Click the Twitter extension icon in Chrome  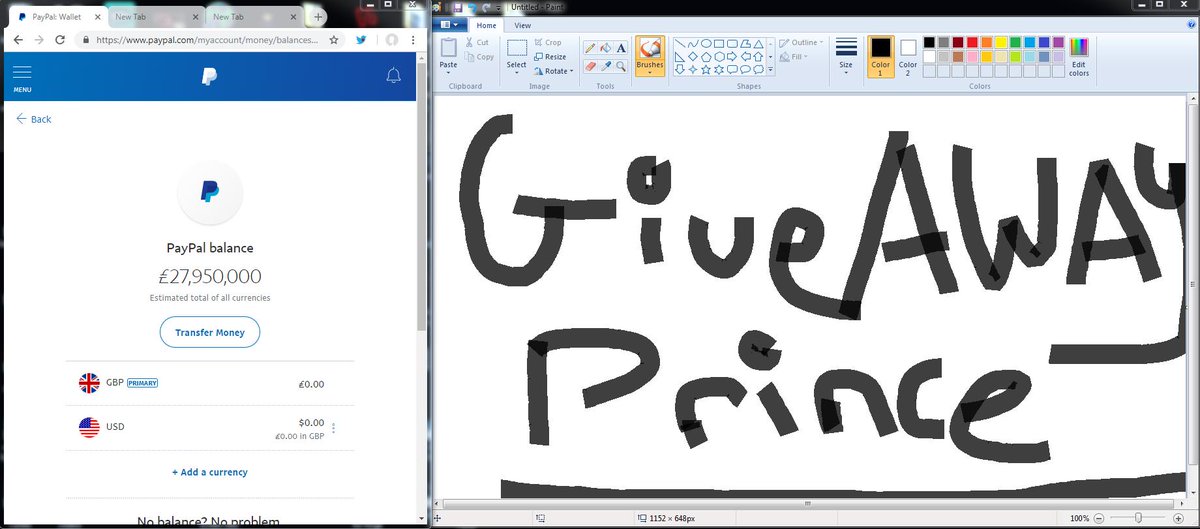point(360,40)
